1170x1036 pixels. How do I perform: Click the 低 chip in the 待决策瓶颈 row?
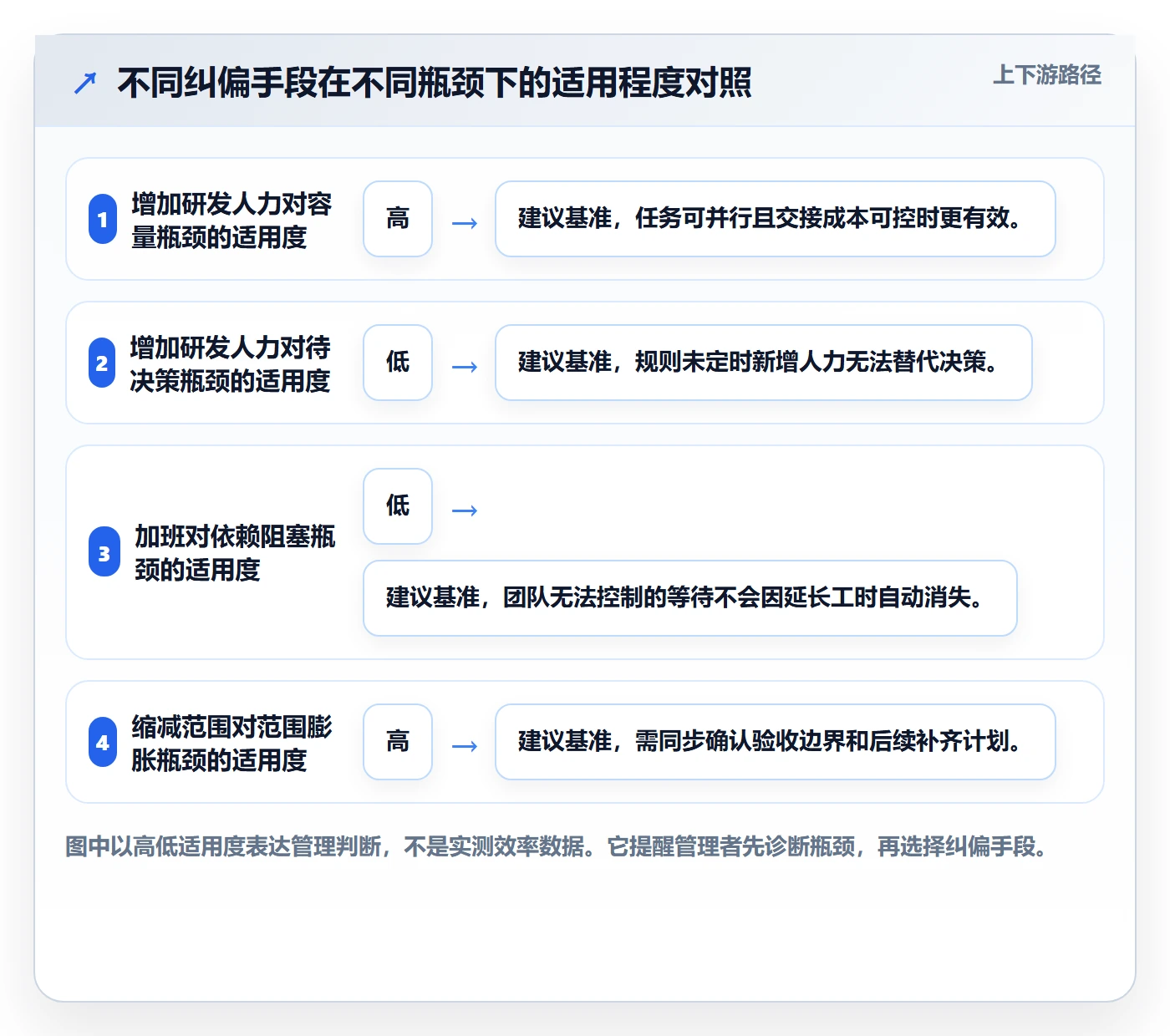point(398,363)
